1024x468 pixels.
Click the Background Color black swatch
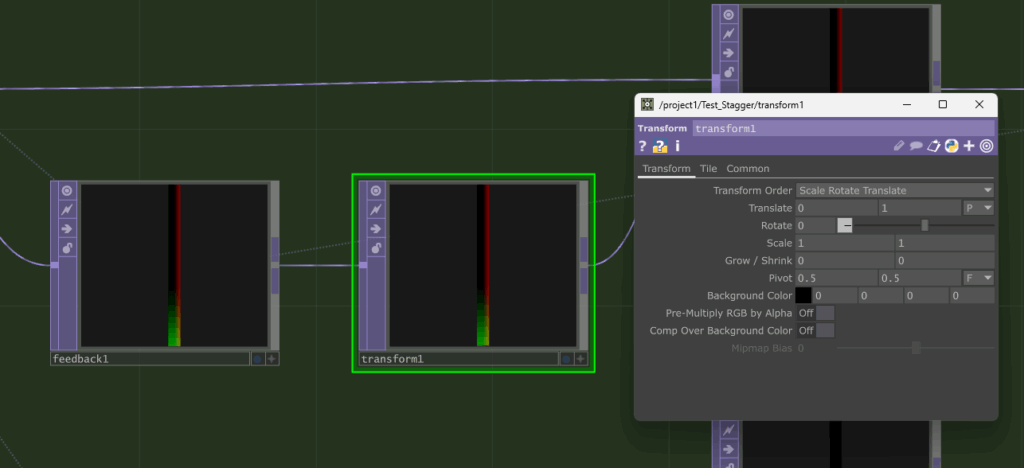[802, 296]
